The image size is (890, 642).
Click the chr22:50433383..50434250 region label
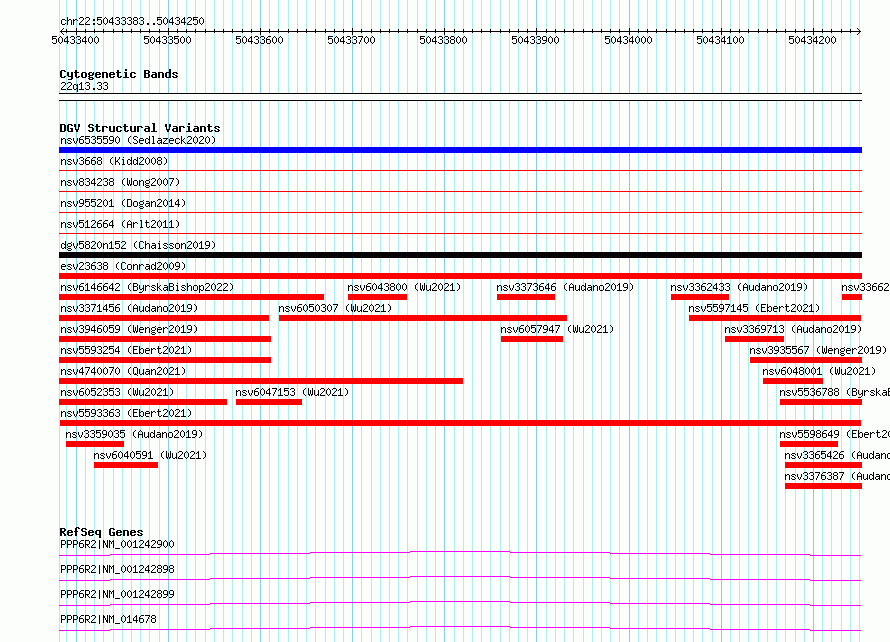132,21
